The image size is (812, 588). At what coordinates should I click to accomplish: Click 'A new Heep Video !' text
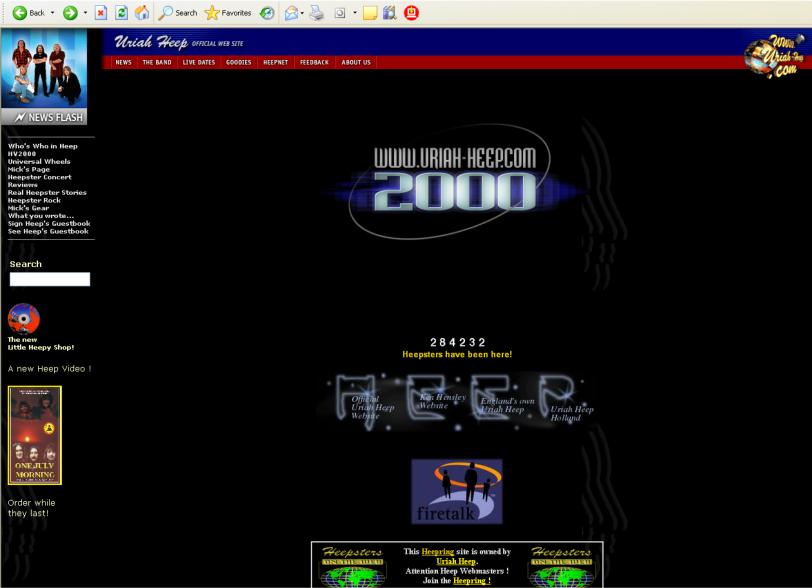tap(50, 369)
